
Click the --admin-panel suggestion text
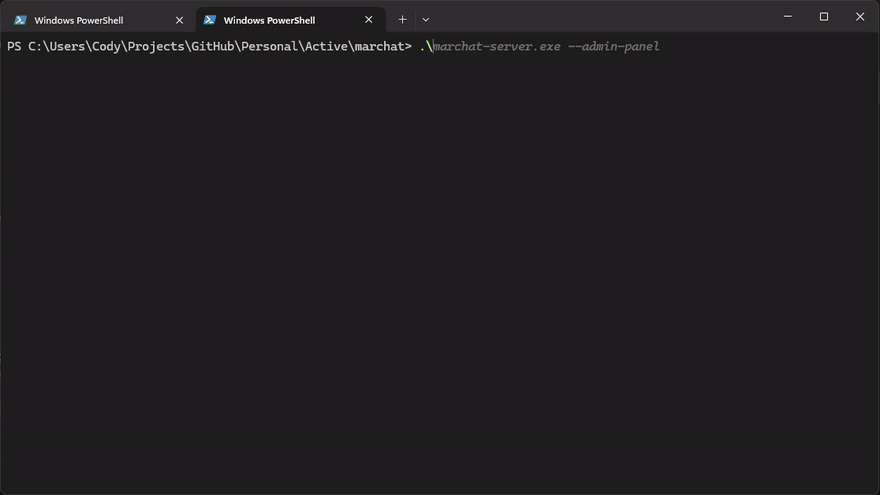(613, 47)
